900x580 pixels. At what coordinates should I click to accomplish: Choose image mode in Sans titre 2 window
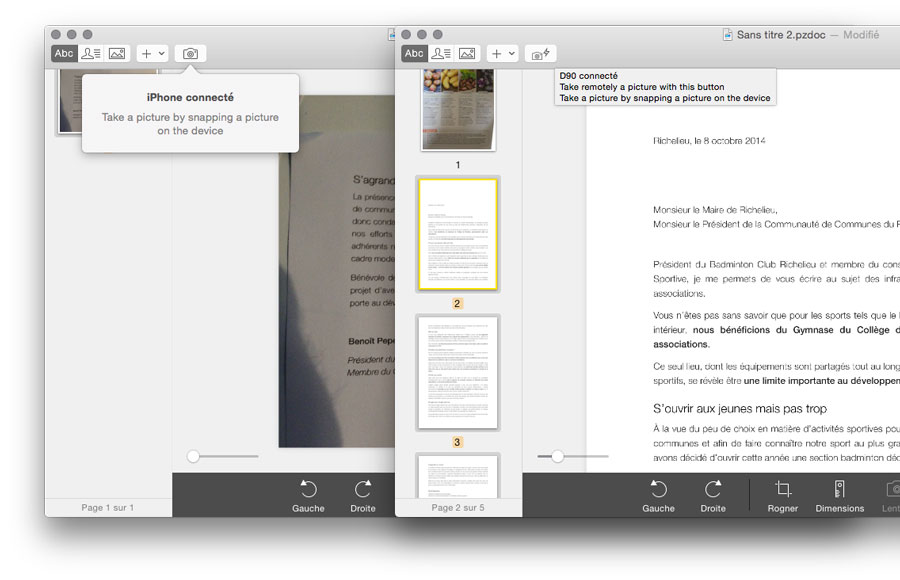coord(467,53)
